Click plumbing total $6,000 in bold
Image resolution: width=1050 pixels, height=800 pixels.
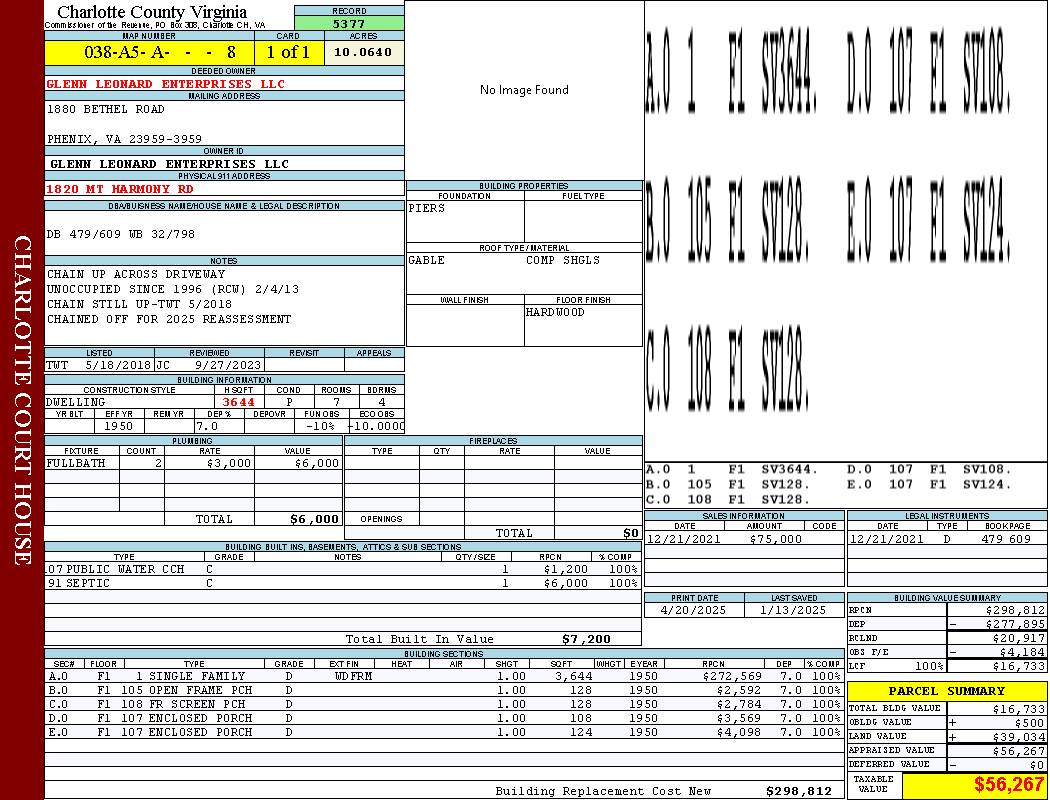[x=315, y=519]
